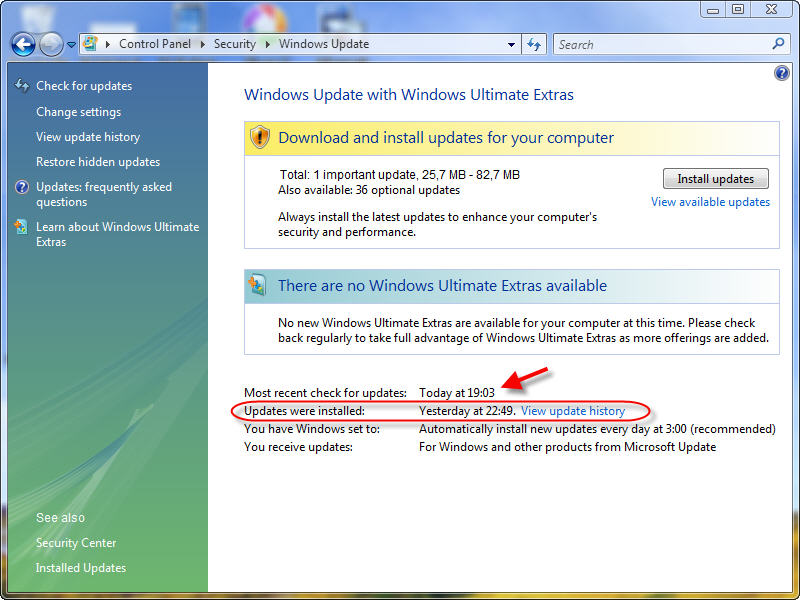
Task: Select Control Panel in the breadcrumb path
Action: tap(156, 44)
